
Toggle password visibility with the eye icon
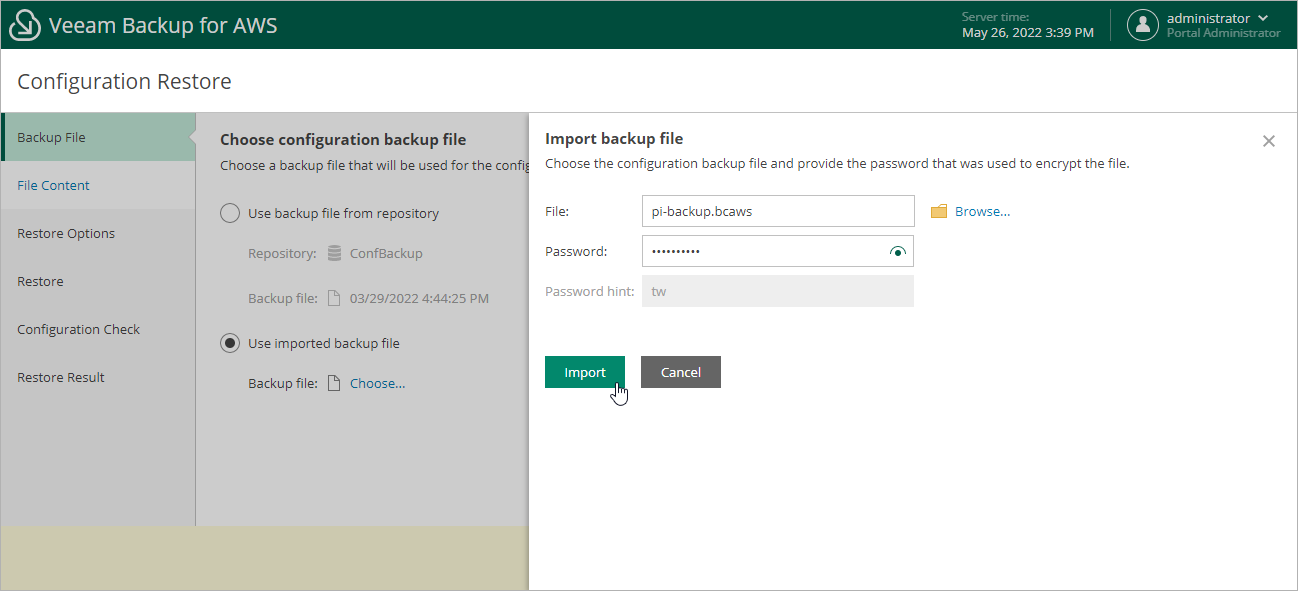[898, 251]
